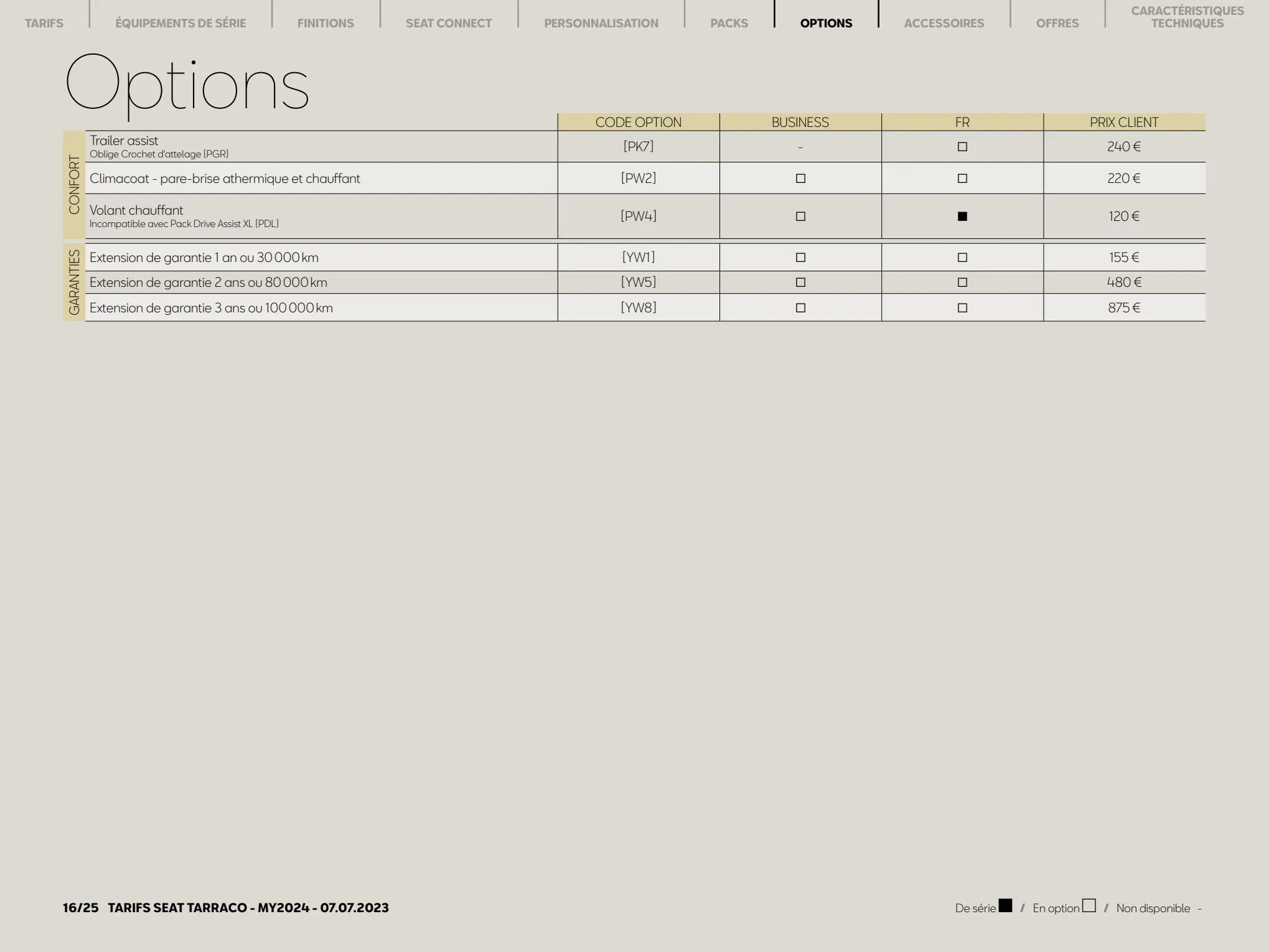Click option code [PK7]
Screen dimensions: 1269x952
pyautogui.click(x=639, y=147)
